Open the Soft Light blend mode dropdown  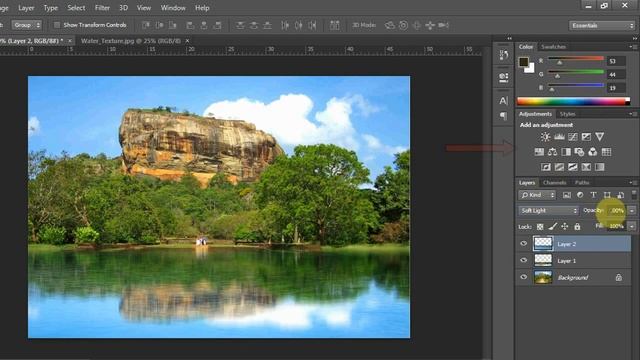coord(549,211)
